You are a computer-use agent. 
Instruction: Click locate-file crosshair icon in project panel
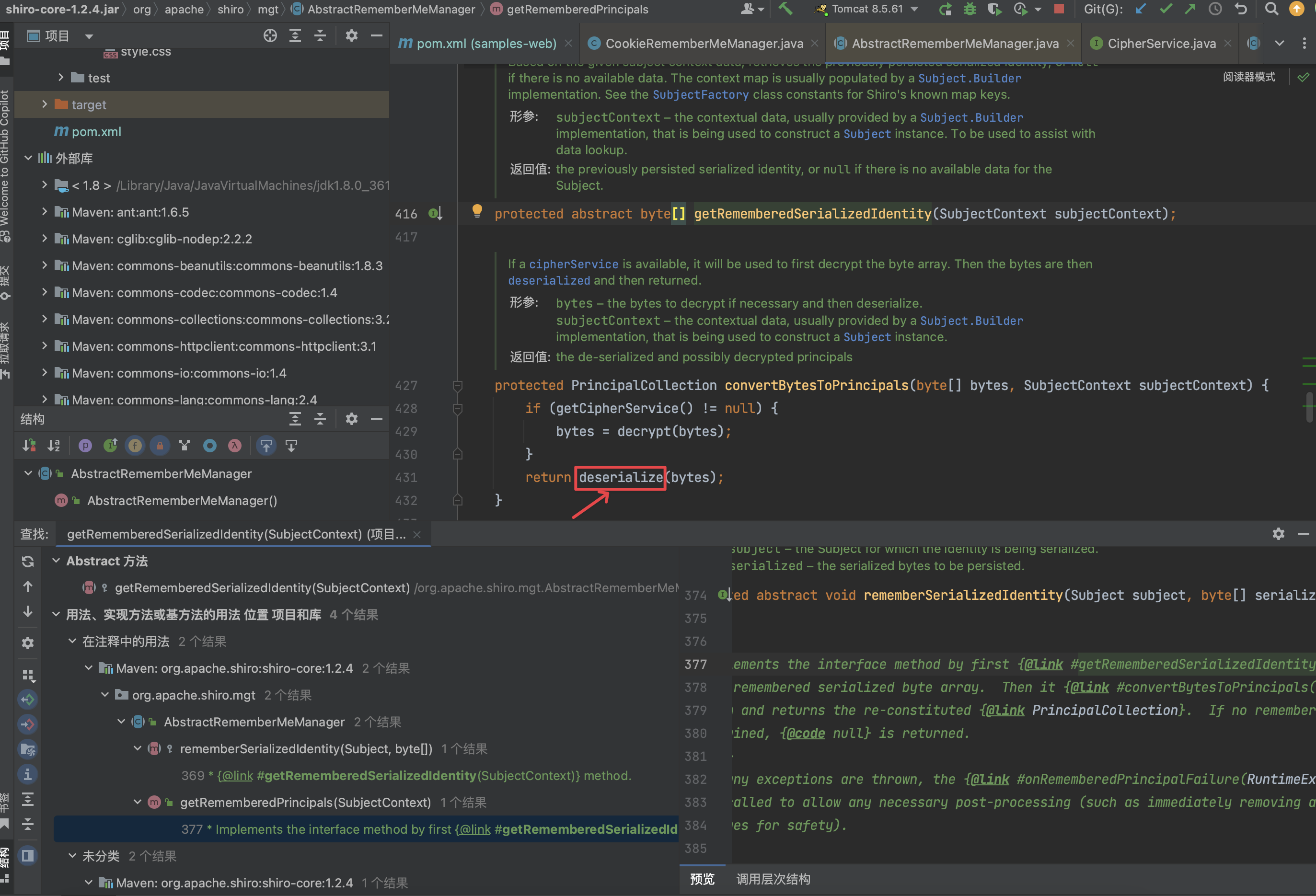coord(270,35)
